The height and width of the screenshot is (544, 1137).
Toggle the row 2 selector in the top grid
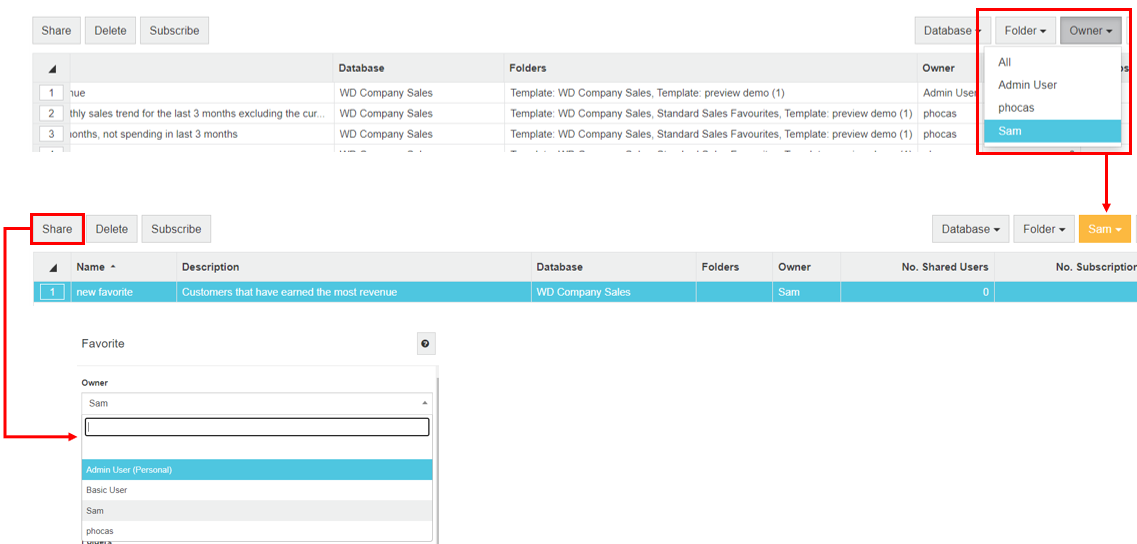click(x=51, y=114)
